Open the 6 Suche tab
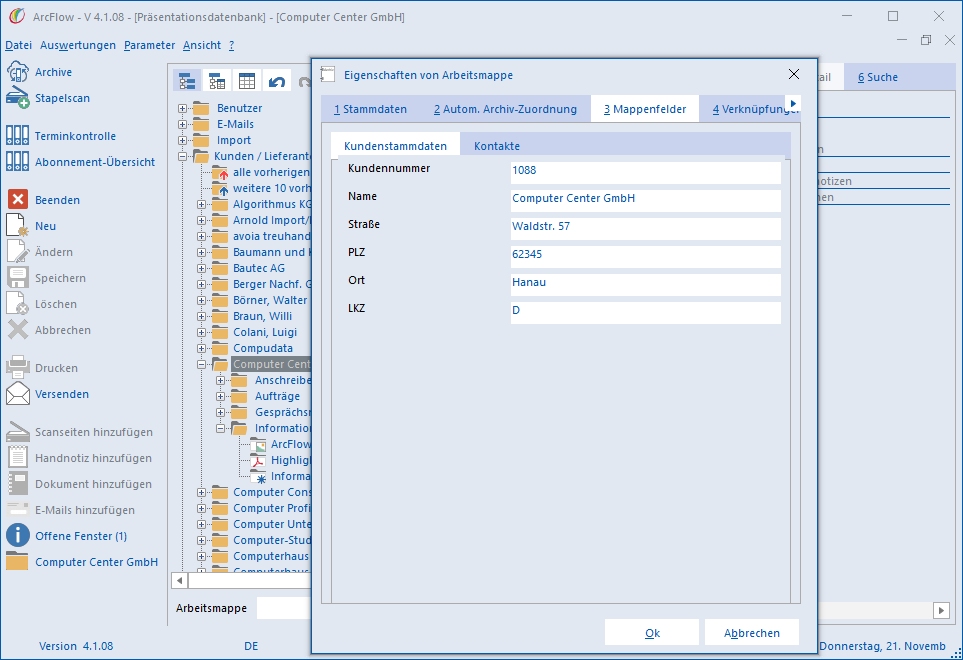Screen dimensions: 963x660 tap(878, 77)
